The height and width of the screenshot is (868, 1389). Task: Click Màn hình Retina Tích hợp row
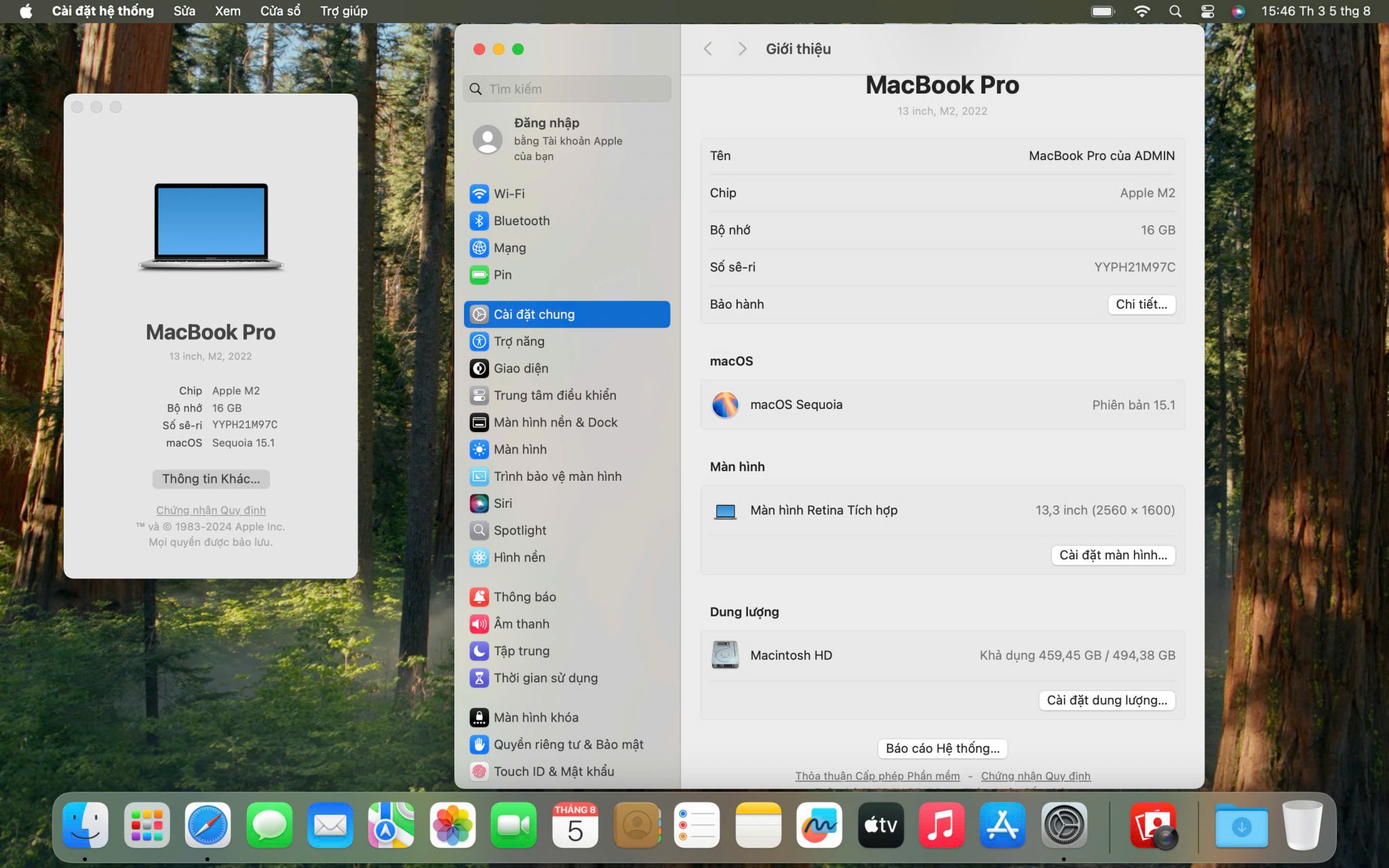(x=943, y=511)
